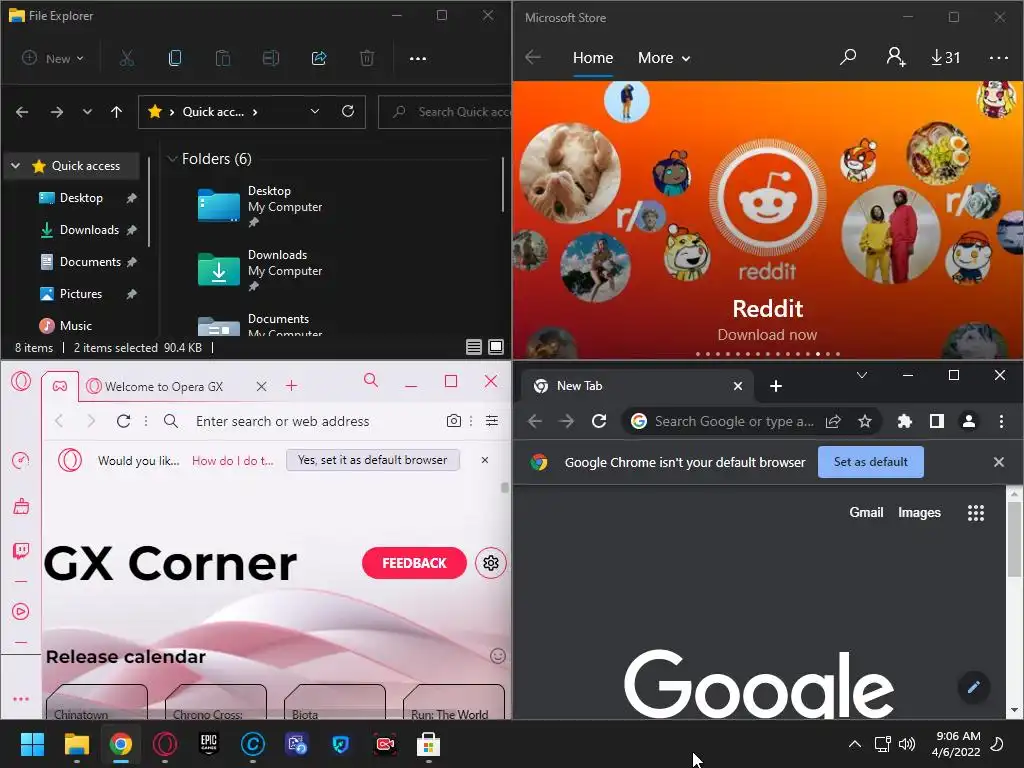
Task: Click the FEEDBACK button in GX Corner
Action: (414, 563)
